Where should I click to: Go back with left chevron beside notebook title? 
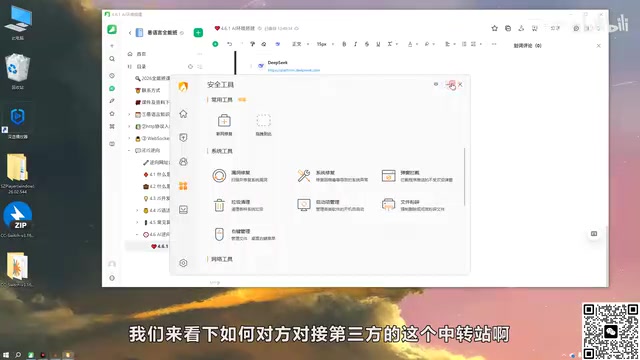pos(130,33)
